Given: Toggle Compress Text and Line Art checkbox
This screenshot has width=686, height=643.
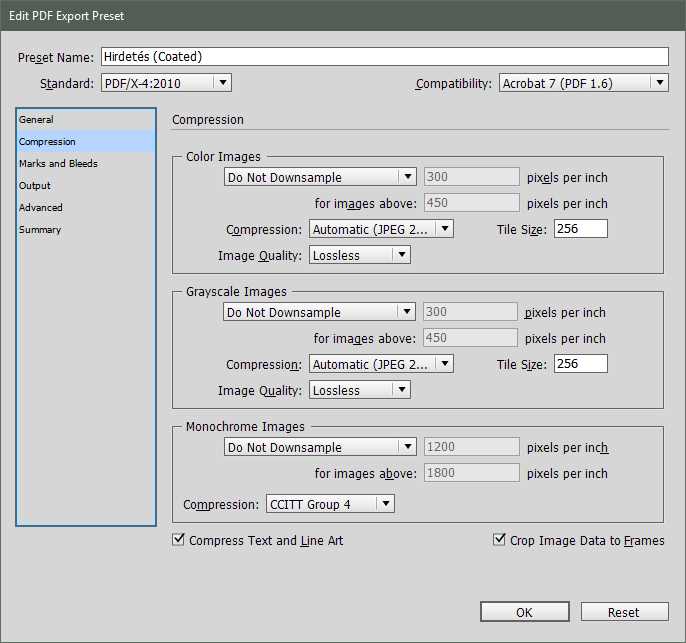Looking at the screenshot, I should click(x=179, y=540).
